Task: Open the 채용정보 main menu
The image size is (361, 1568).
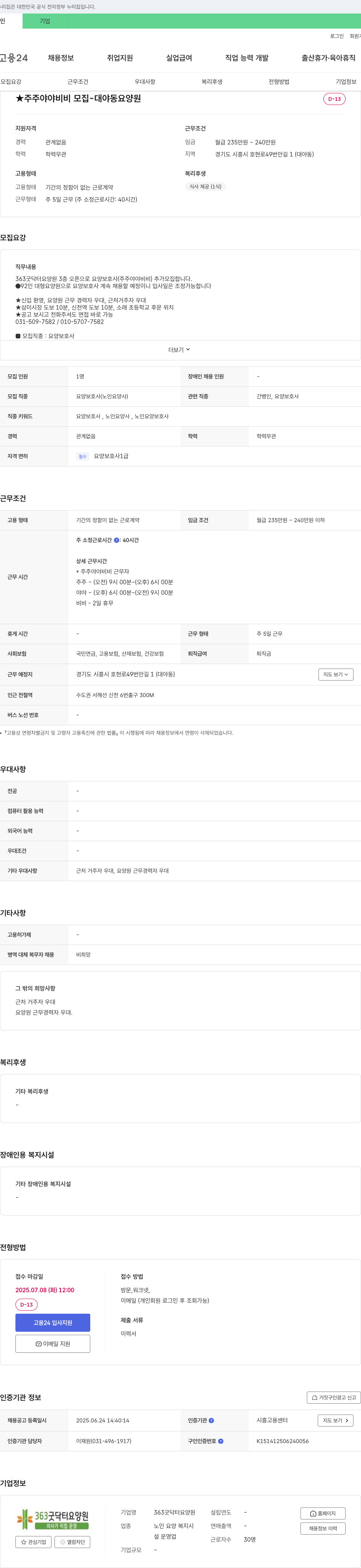Action: 61,58
